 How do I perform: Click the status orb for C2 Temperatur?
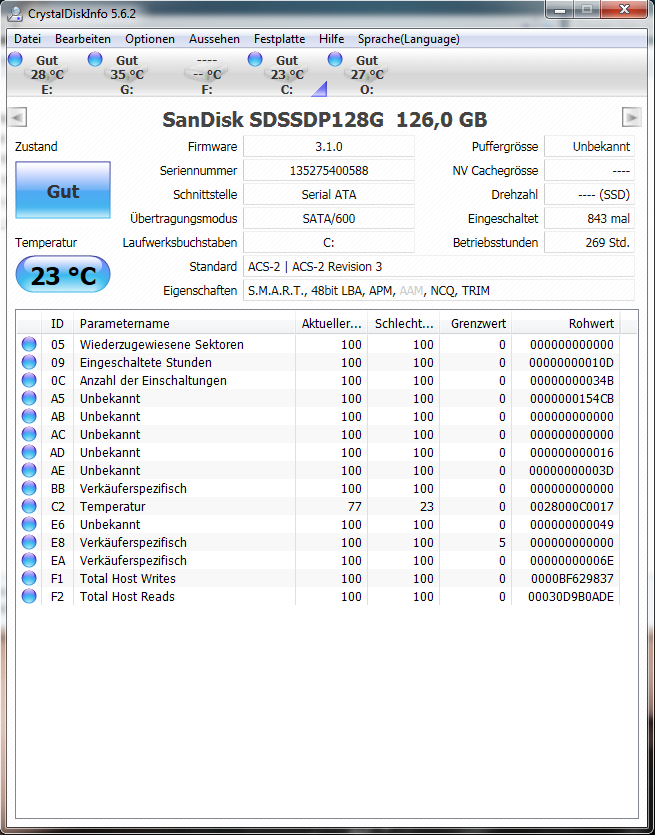pos(29,506)
